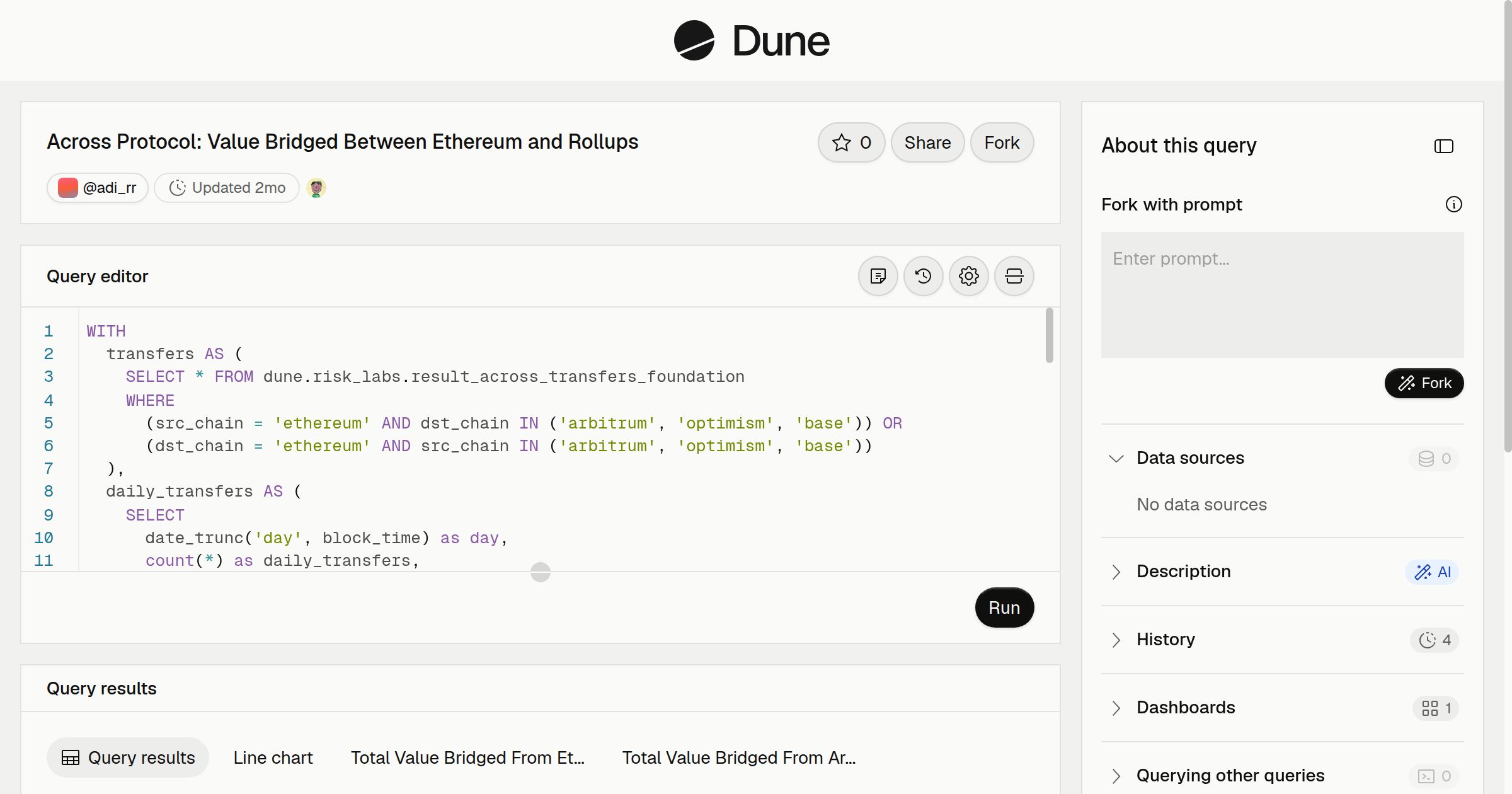Image resolution: width=1512 pixels, height=794 pixels.
Task: Expand the History section
Action: [1116, 640]
